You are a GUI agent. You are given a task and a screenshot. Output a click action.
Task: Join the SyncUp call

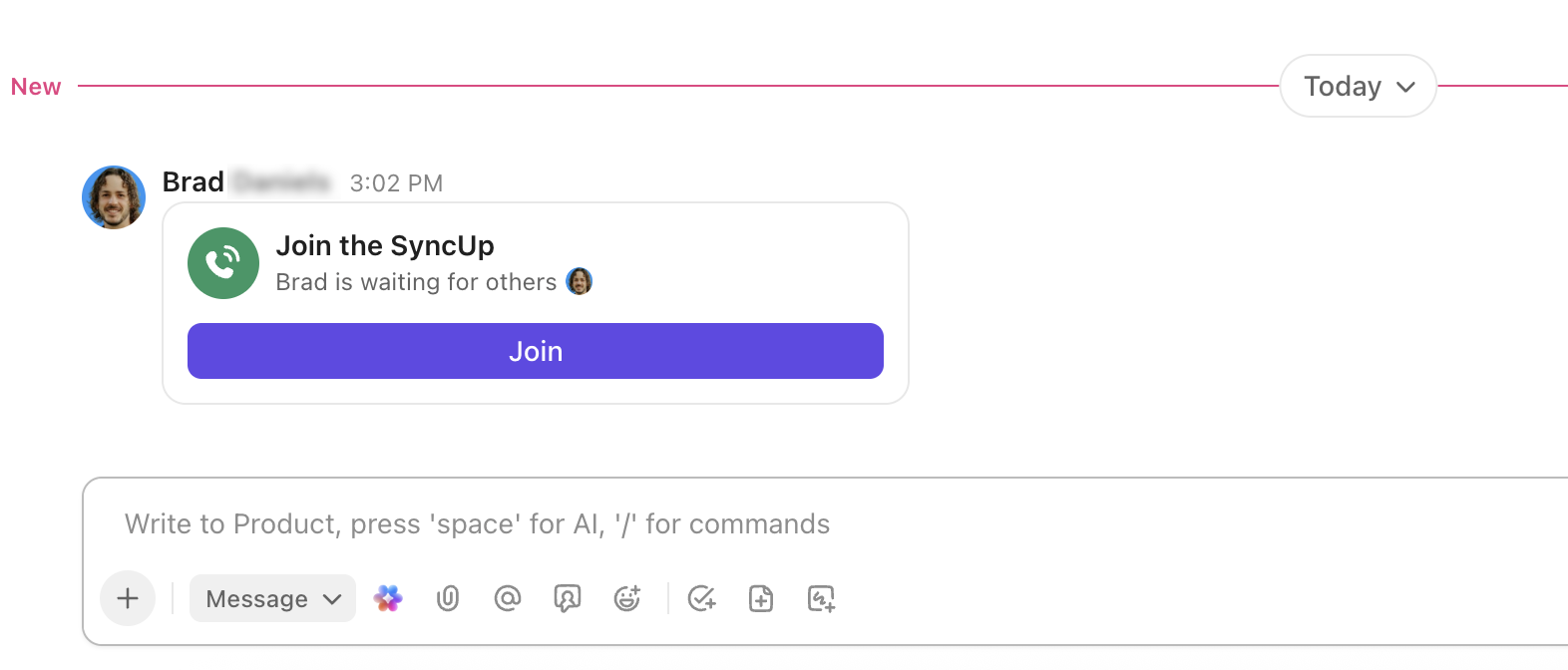(535, 351)
